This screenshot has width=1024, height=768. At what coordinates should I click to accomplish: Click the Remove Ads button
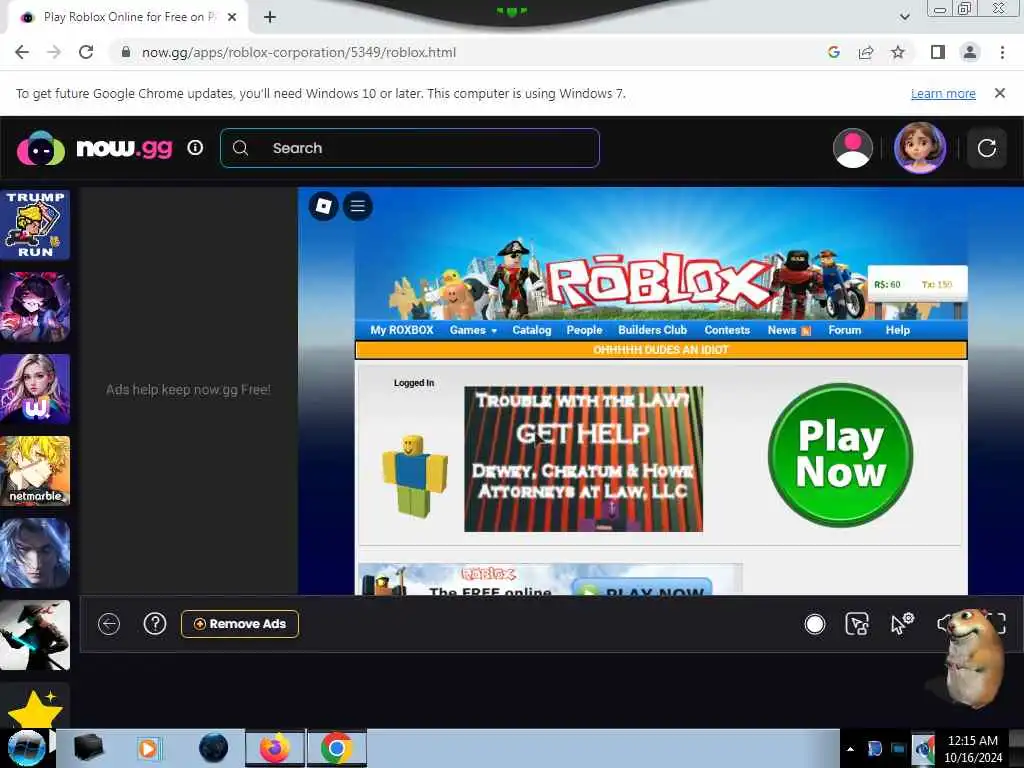click(x=240, y=624)
